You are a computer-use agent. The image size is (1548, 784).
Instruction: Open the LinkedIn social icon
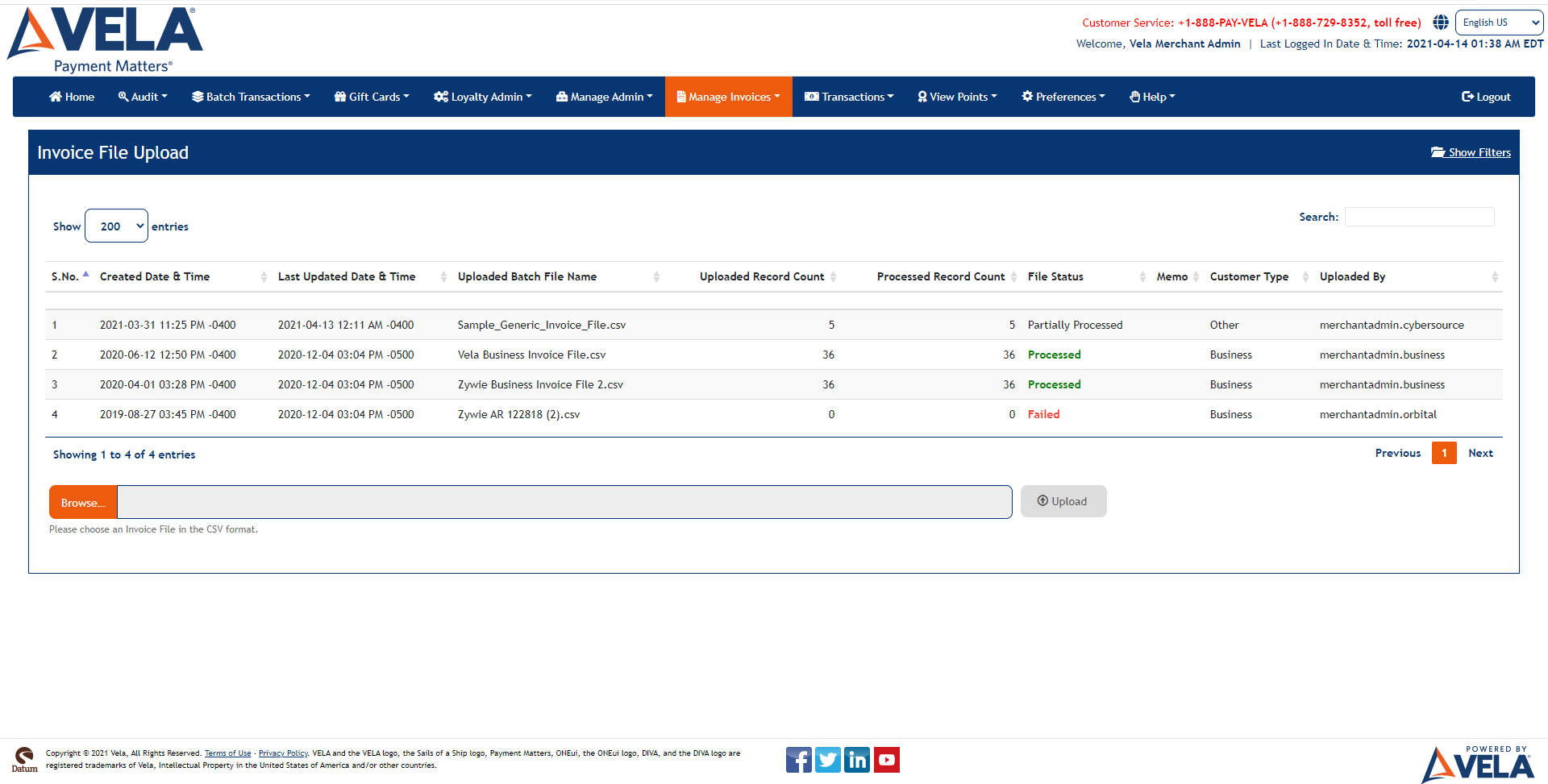click(857, 760)
